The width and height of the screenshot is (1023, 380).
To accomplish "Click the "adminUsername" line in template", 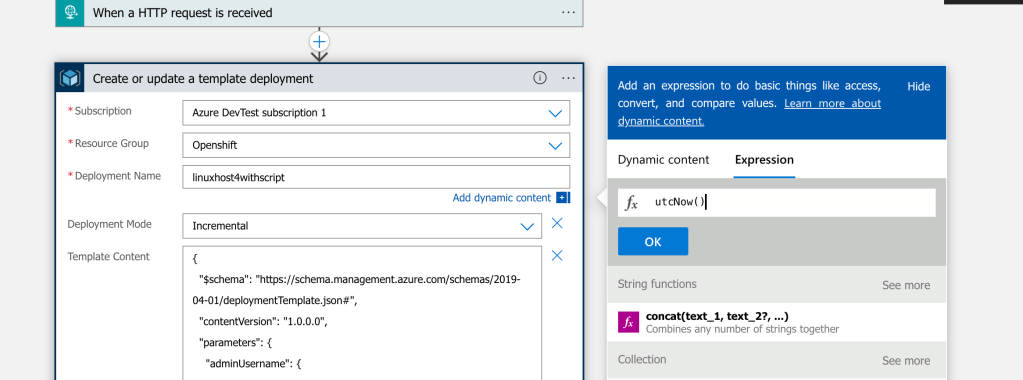I will 253,364.
